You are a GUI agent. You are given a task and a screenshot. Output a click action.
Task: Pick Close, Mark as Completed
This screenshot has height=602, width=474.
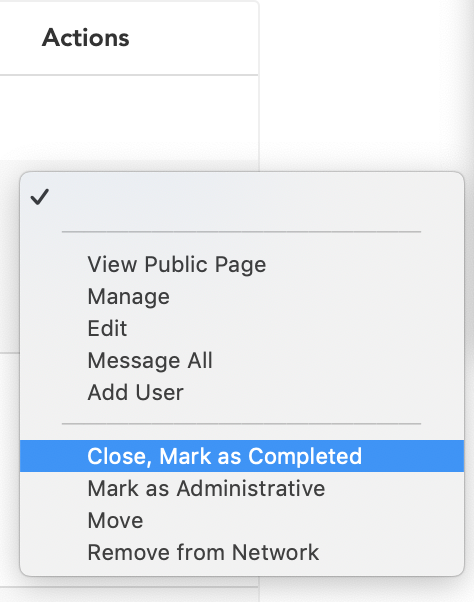[242, 456]
